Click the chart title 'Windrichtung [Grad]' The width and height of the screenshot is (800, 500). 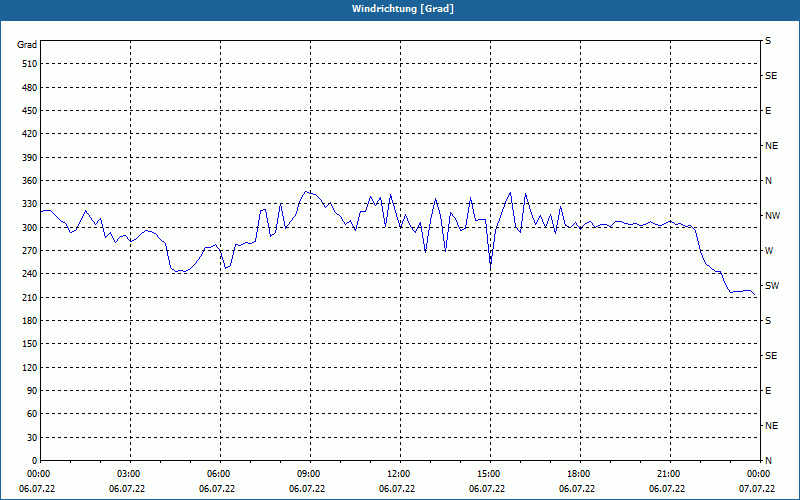click(x=403, y=9)
